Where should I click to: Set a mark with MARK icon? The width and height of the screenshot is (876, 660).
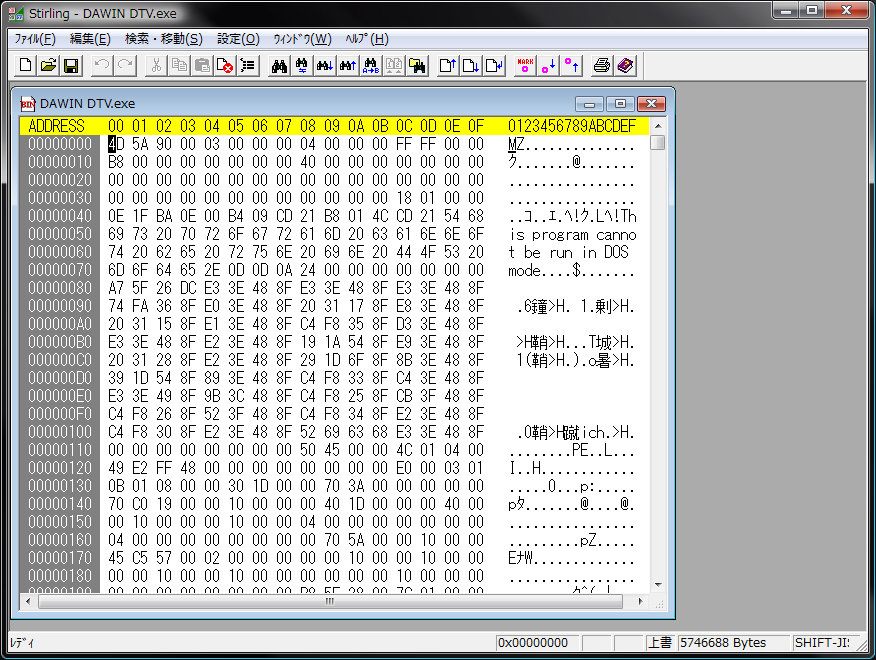(x=525, y=66)
